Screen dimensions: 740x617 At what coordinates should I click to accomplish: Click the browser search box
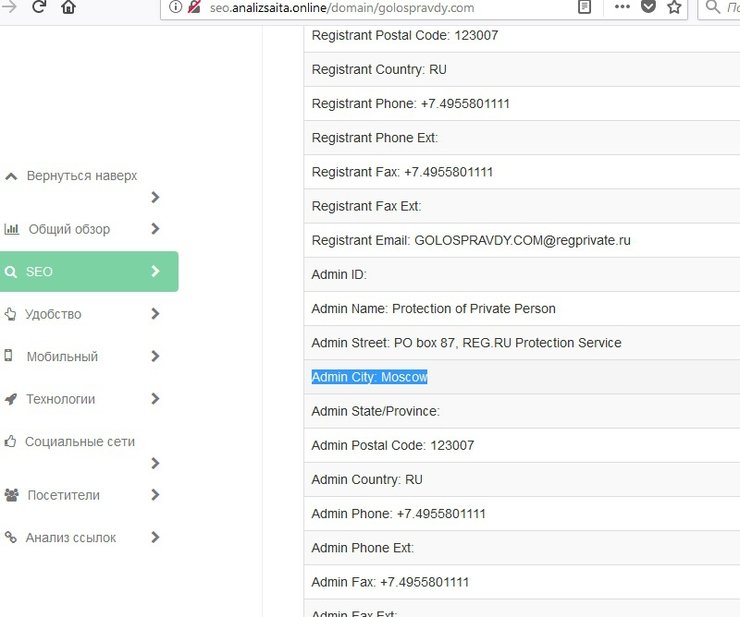(725, 7)
